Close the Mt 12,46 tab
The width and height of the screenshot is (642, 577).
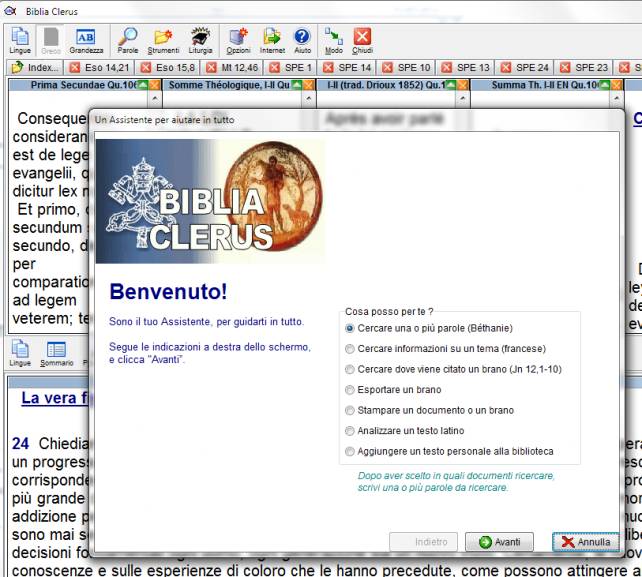211,68
